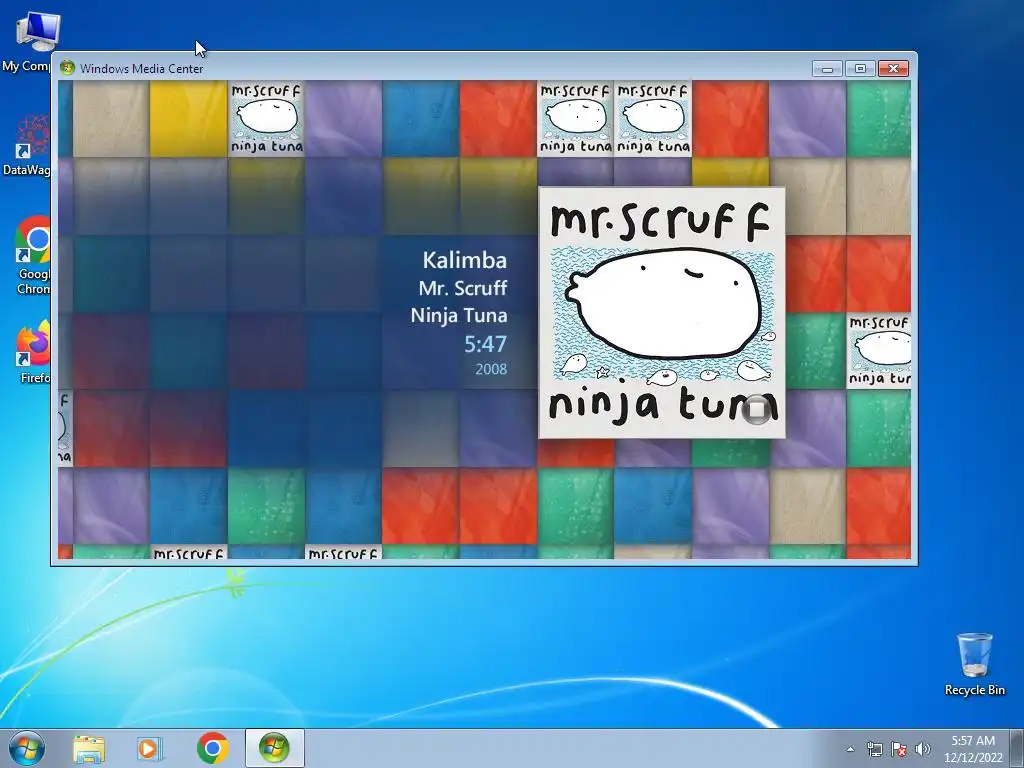The height and width of the screenshot is (768, 1024).
Task: Click the Windows Media Center title bar icon
Action: (x=67, y=68)
